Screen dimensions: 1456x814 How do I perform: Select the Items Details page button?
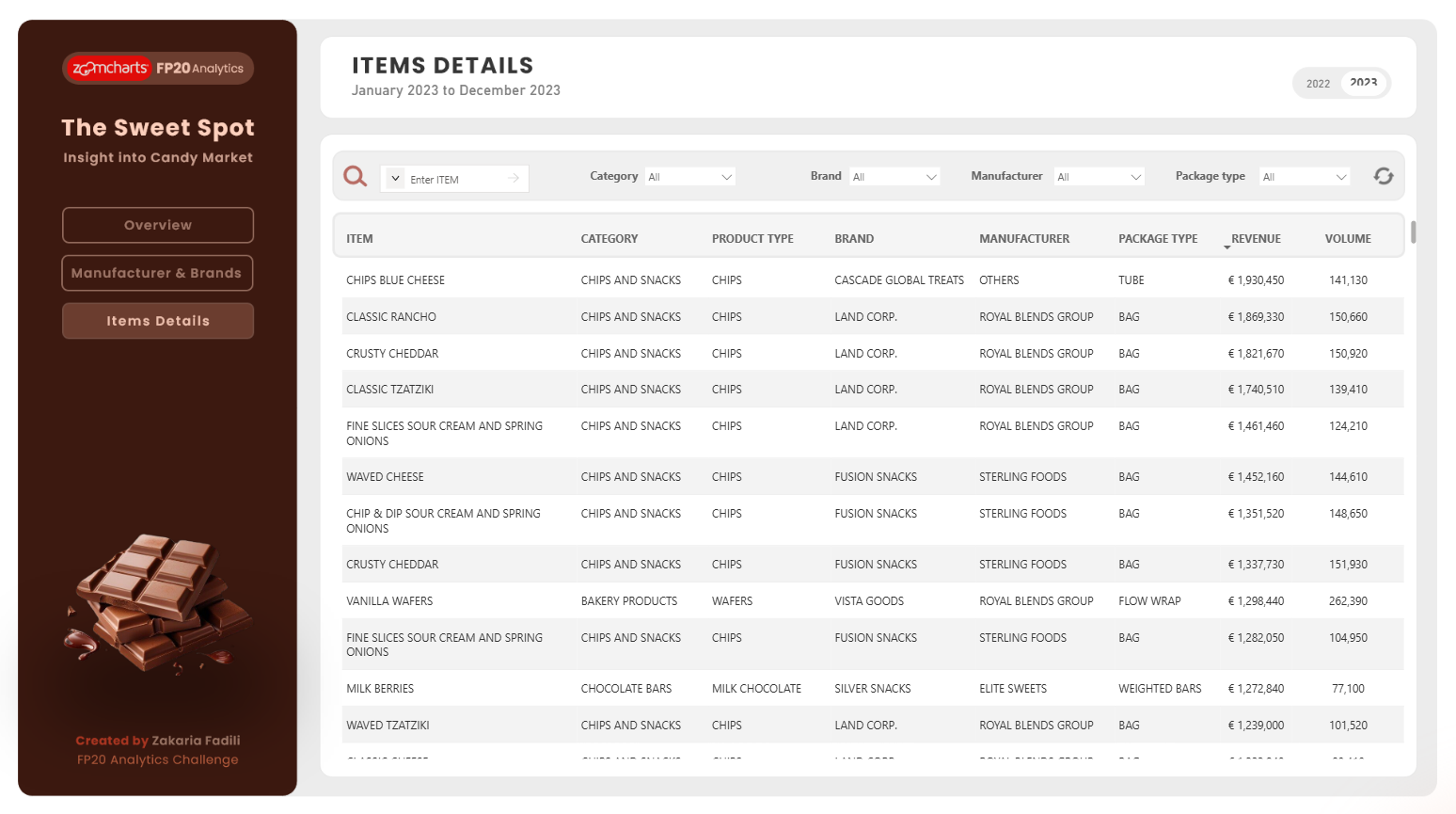coord(158,321)
